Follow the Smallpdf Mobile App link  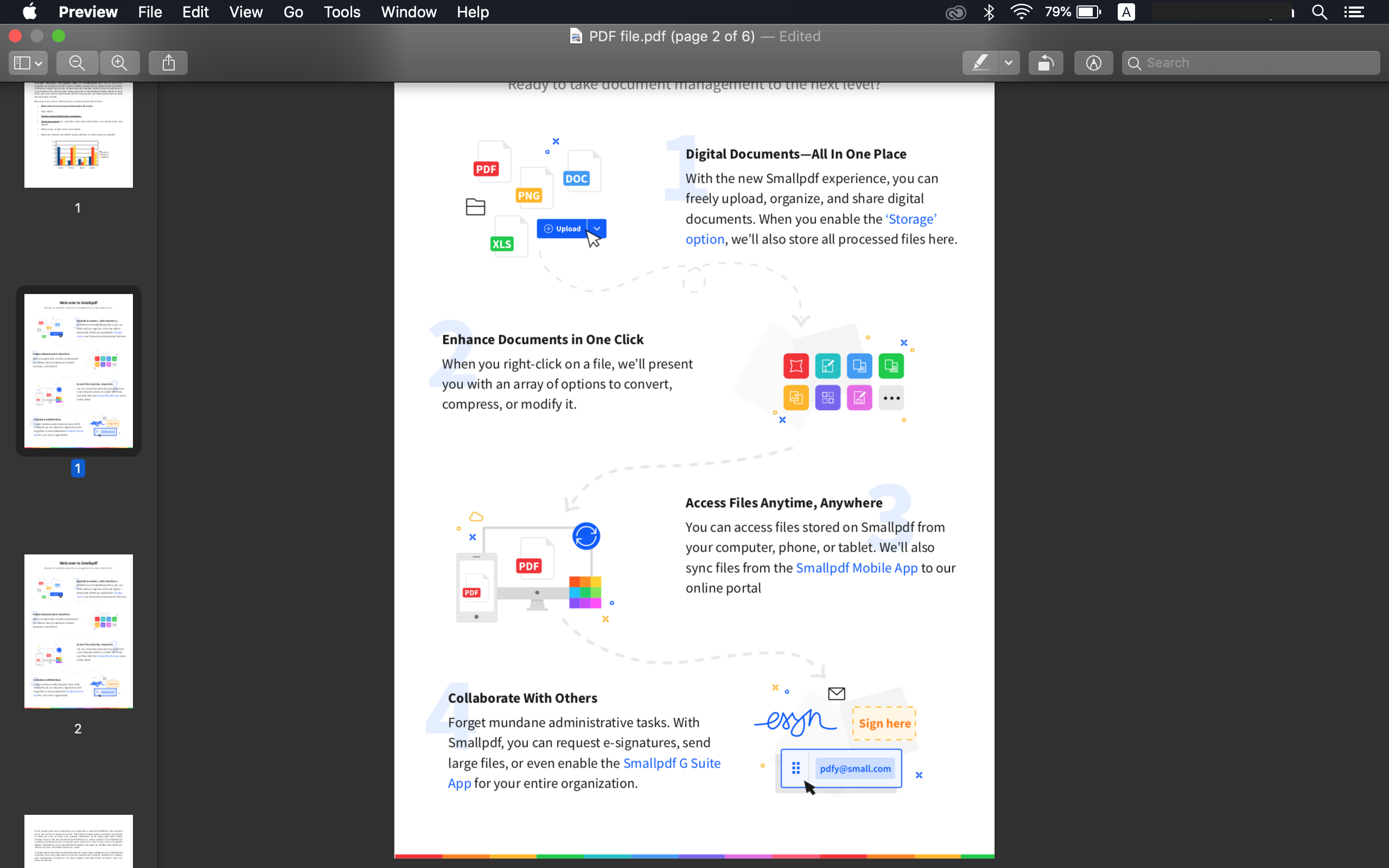click(856, 568)
